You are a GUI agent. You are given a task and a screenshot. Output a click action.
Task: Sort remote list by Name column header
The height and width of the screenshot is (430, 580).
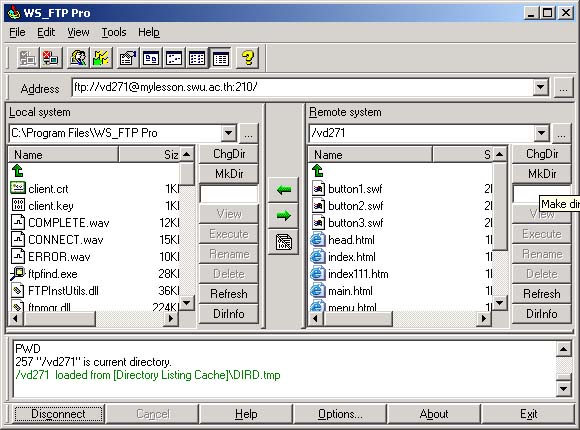[370, 154]
